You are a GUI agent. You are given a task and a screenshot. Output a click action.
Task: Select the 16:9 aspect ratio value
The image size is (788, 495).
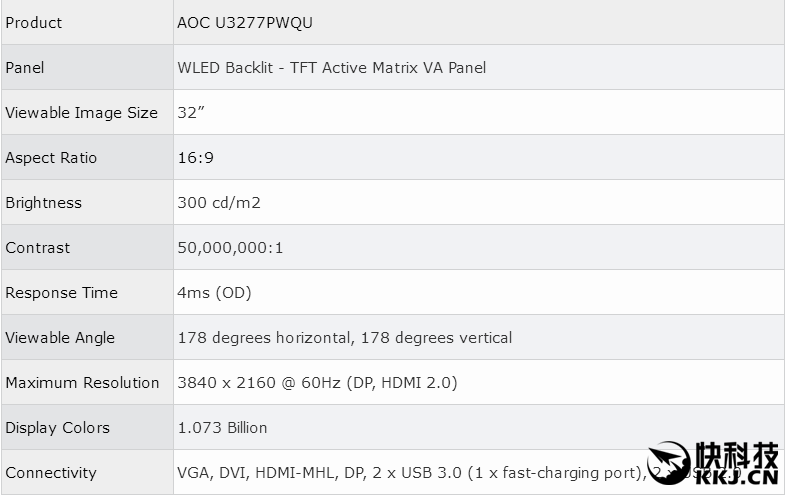196,157
